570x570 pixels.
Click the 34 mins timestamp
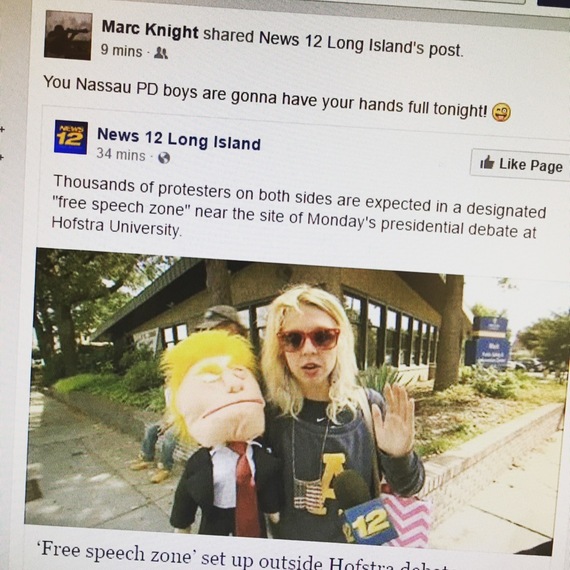(x=121, y=154)
